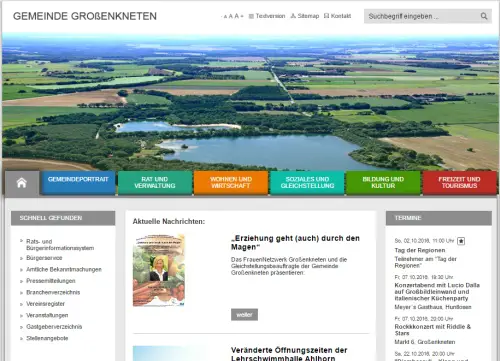Click the text Meyer's Gasthaus, Huntlosen
Viewport: 500px width, 361px height.
coord(433,307)
